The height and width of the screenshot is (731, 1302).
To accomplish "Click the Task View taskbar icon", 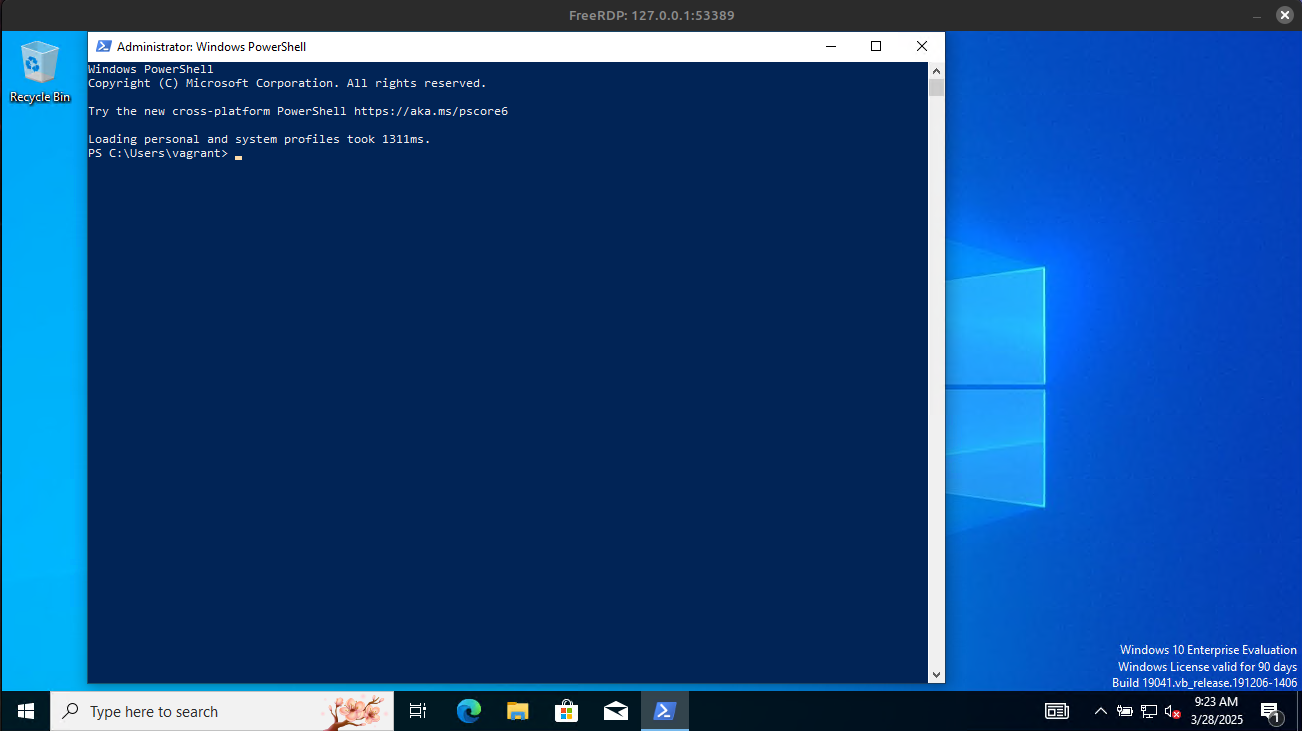I will pos(418,711).
